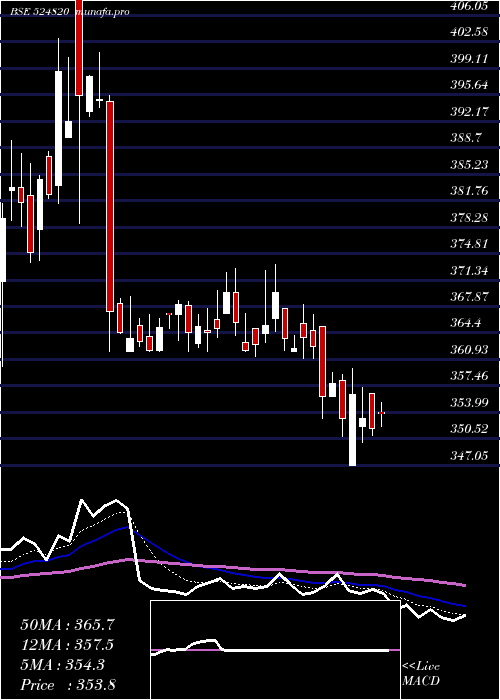This screenshot has width=500, height=700.
Task: Click the 406.05 price axis label
Action: point(468,5)
